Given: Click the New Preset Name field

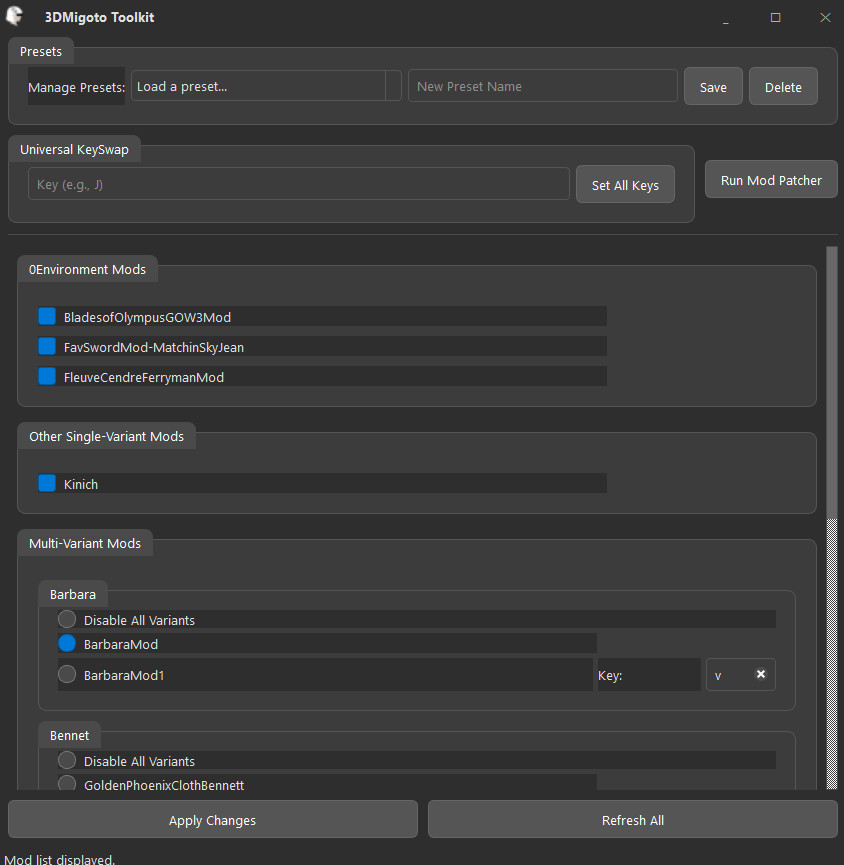Looking at the screenshot, I should point(542,86).
